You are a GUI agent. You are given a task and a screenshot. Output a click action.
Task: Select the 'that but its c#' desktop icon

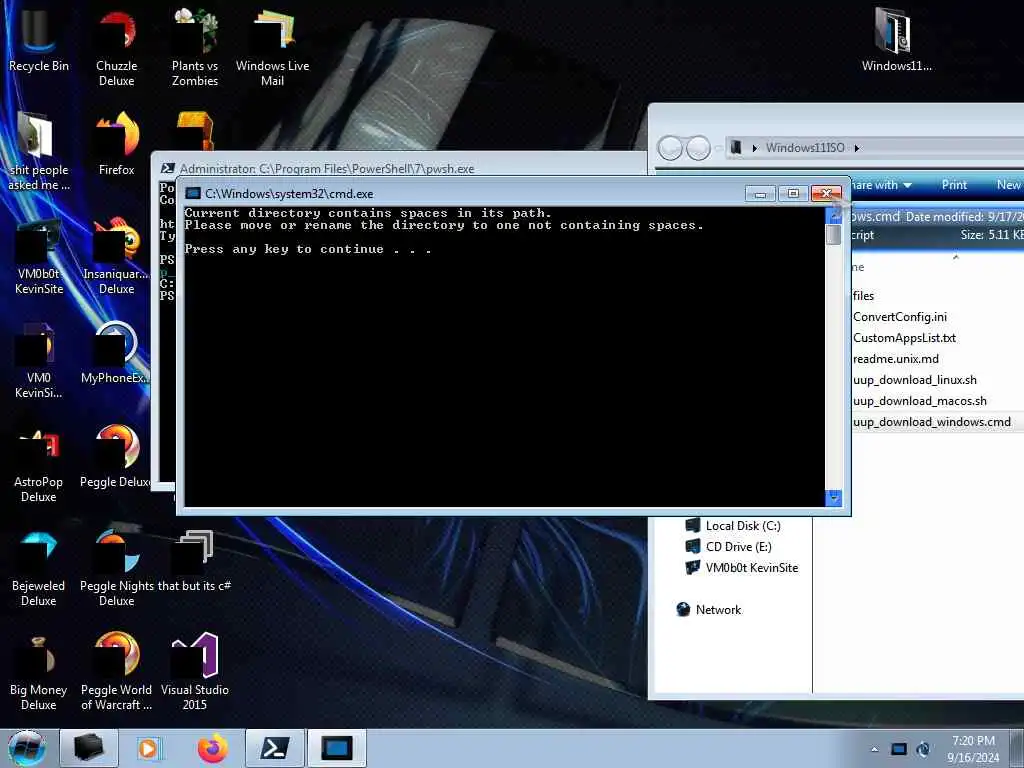195,561
